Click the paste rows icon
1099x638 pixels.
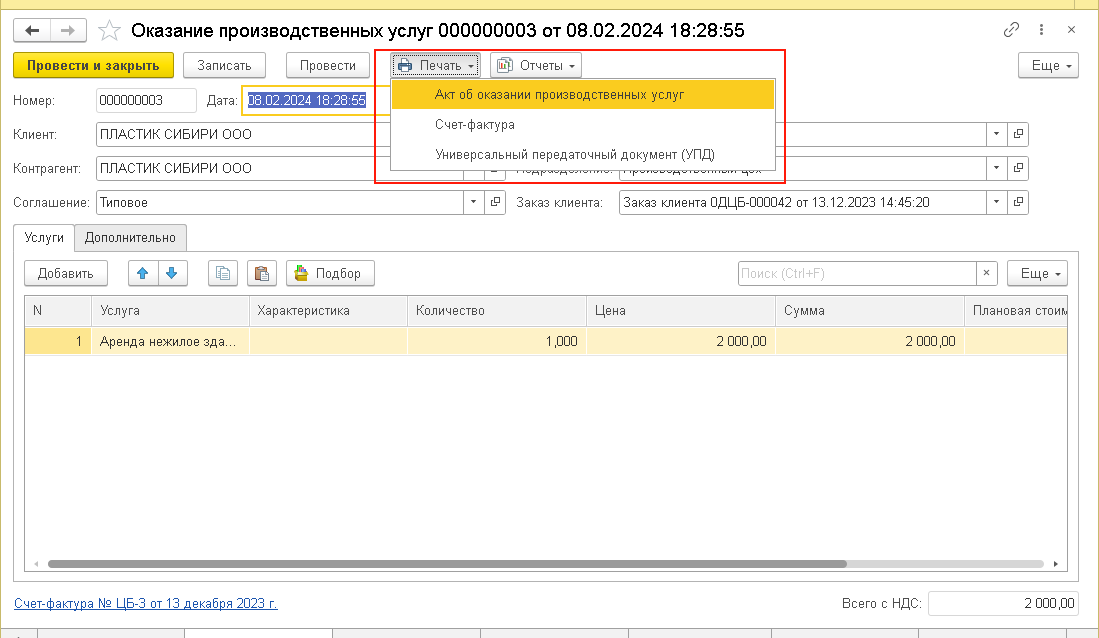click(261, 273)
